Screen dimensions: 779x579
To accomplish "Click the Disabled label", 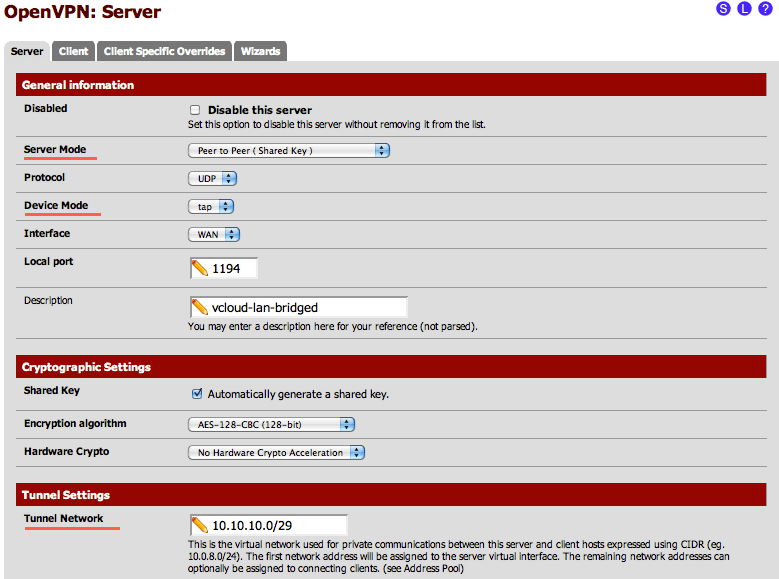I will (x=45, y=108).
